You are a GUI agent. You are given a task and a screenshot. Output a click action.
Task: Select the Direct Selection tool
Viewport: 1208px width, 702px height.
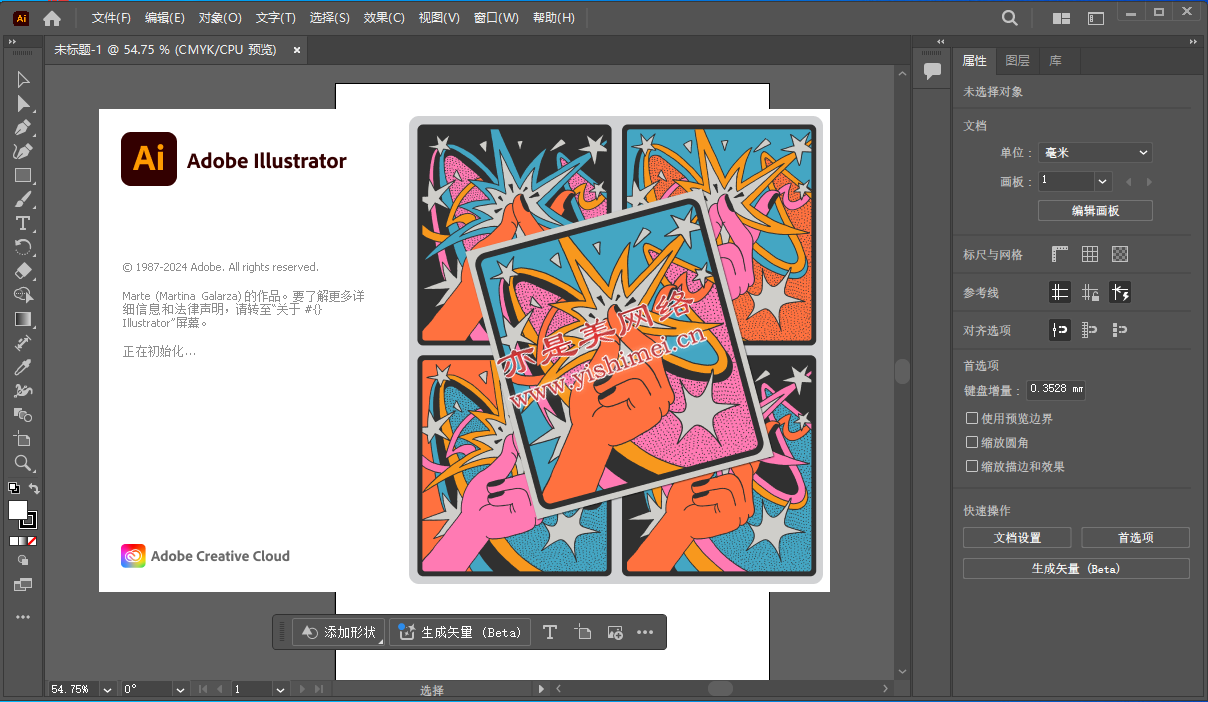click(x=23, y=104)
